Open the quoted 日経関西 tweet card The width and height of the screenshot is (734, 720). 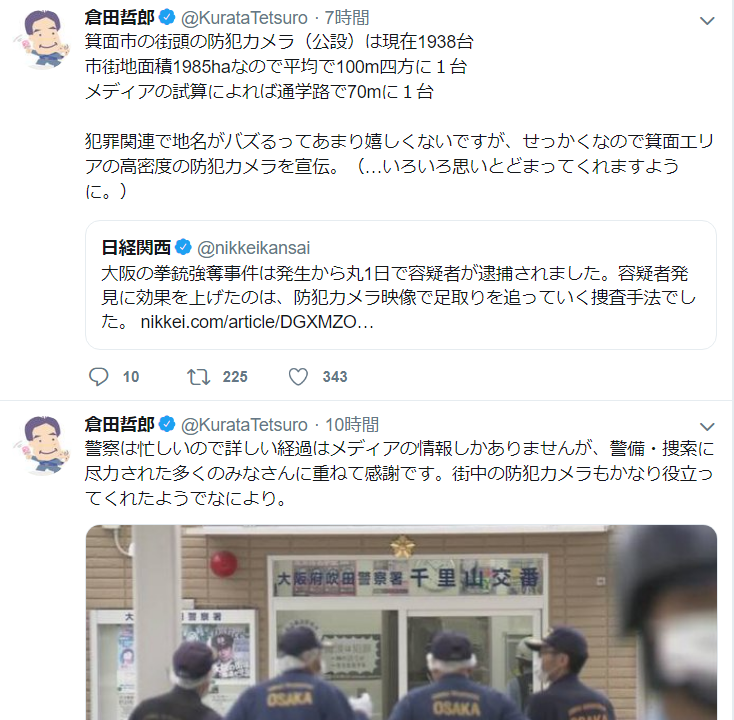(401, 285)
